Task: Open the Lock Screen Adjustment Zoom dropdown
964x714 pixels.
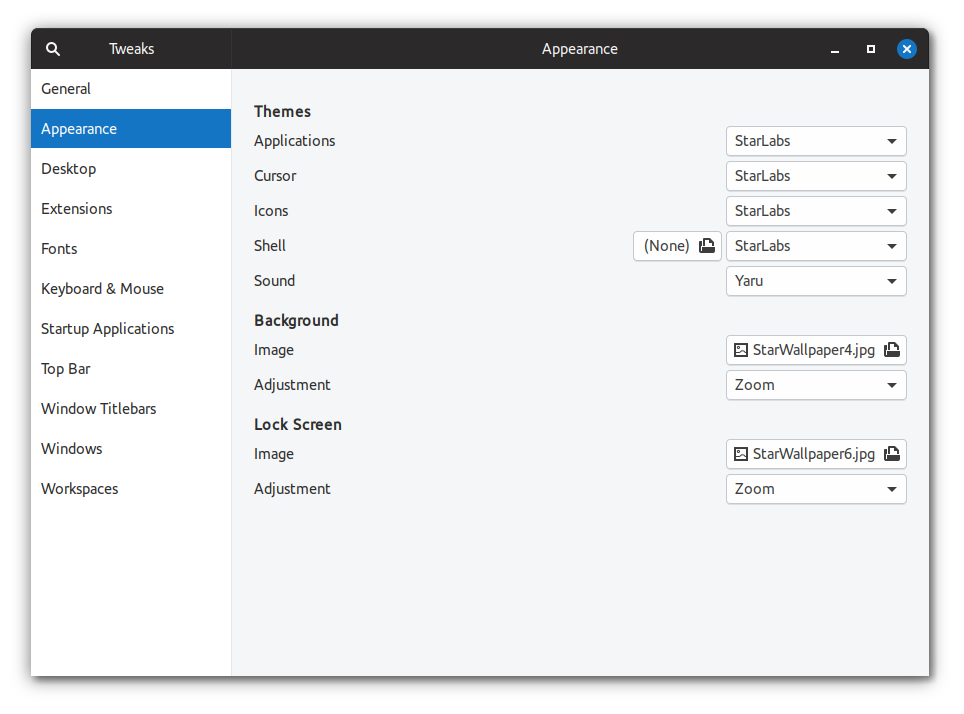Action: click(816, 490)
